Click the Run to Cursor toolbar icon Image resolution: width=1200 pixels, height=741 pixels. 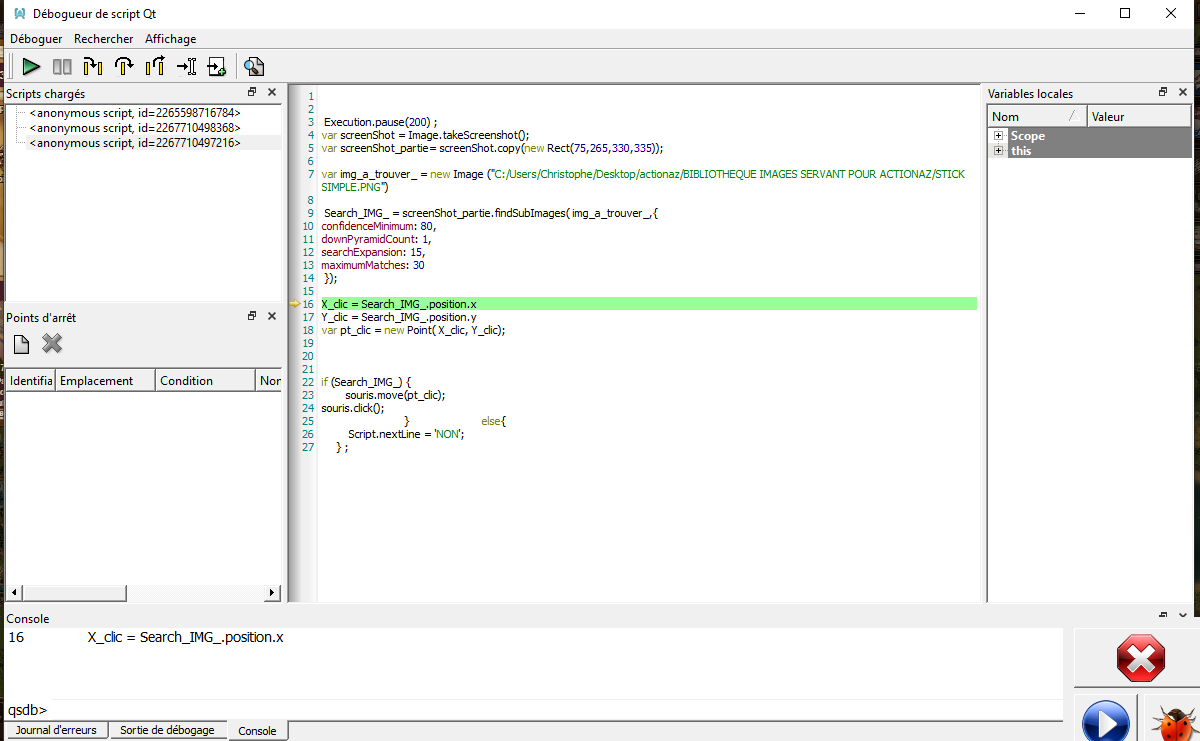(x=186, y=67)
